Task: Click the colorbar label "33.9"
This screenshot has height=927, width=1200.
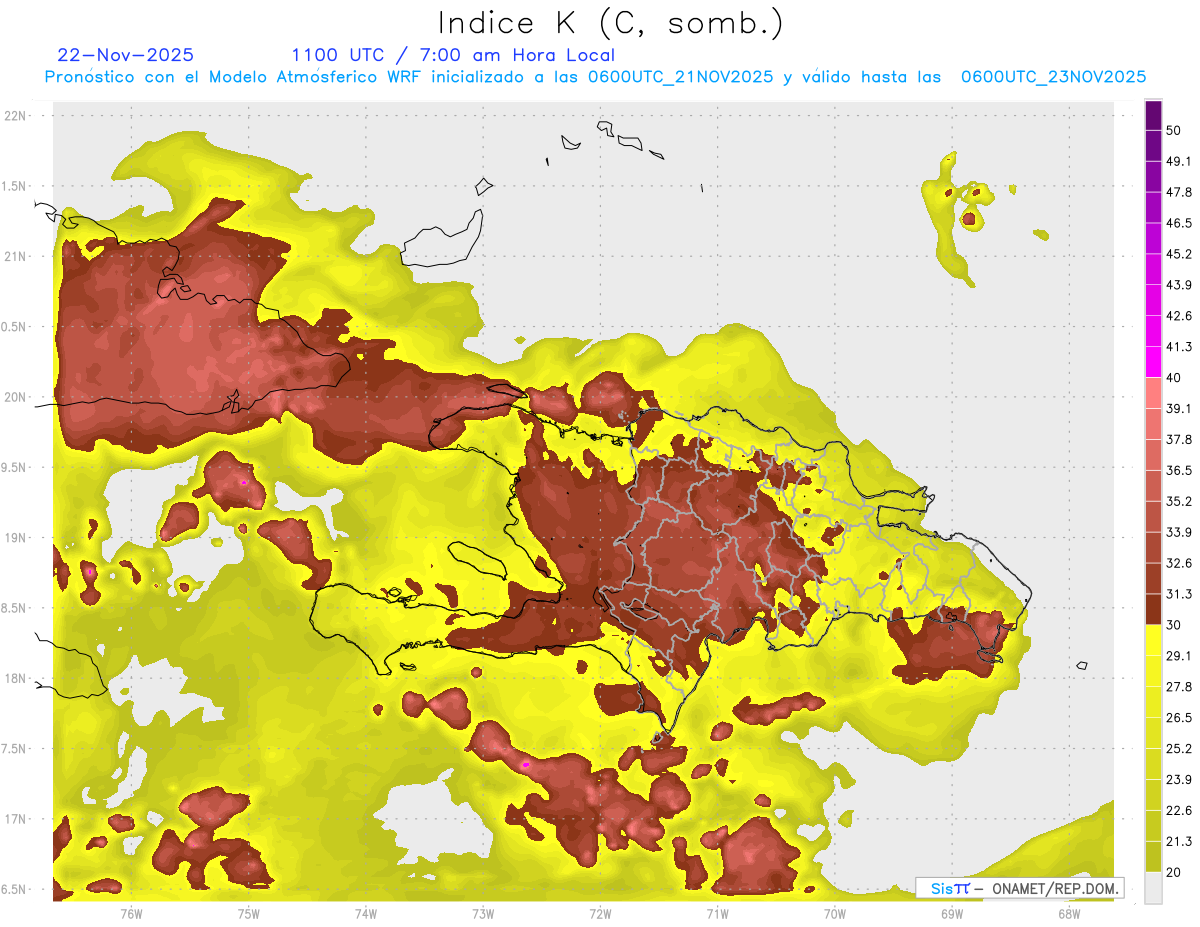Action: coord(1179,532)
